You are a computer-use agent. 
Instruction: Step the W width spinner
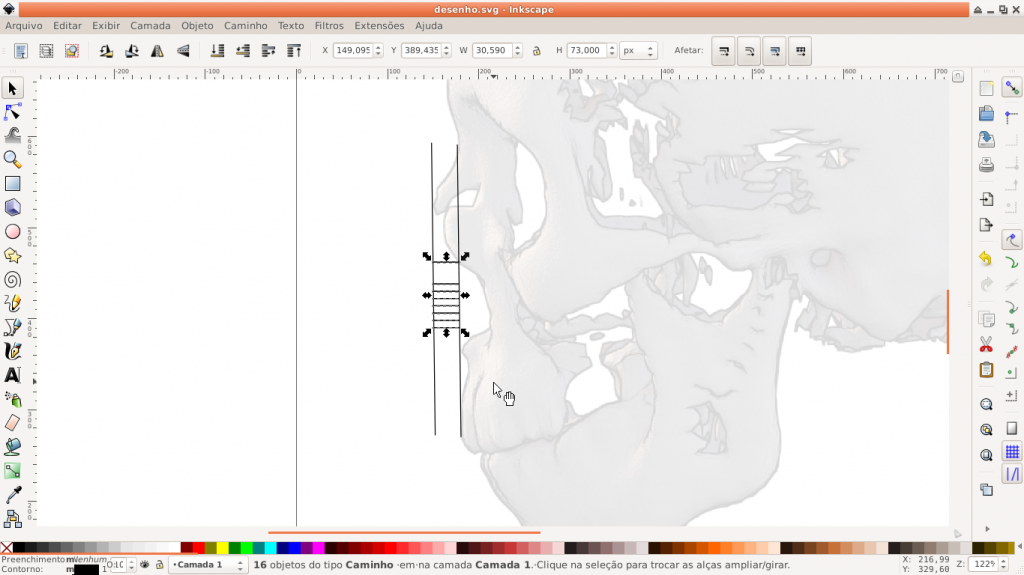click(517, 50)
